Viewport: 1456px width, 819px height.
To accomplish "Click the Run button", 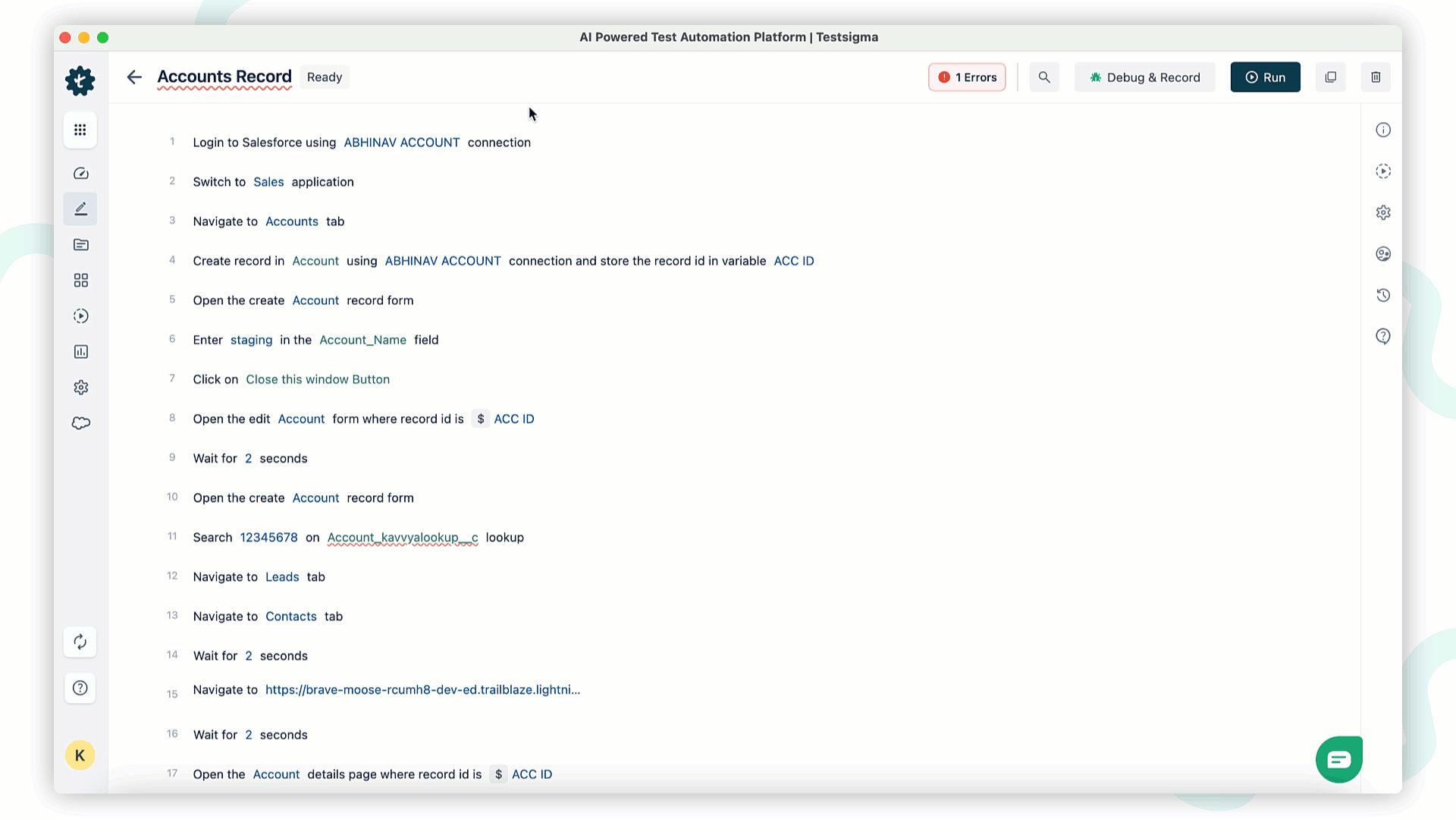I will (1265, 77).
